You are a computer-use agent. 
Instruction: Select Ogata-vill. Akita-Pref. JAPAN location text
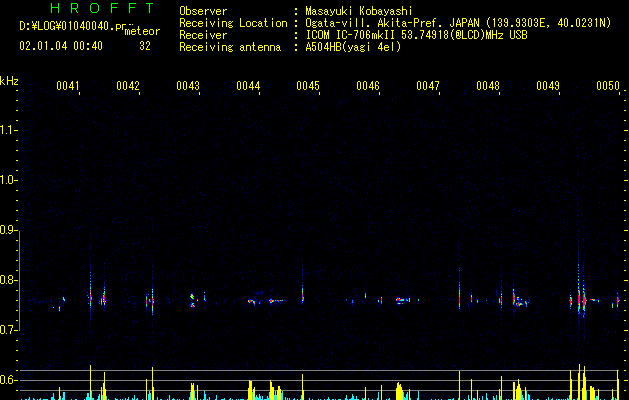pyautogui.click(x=458, y=23)
